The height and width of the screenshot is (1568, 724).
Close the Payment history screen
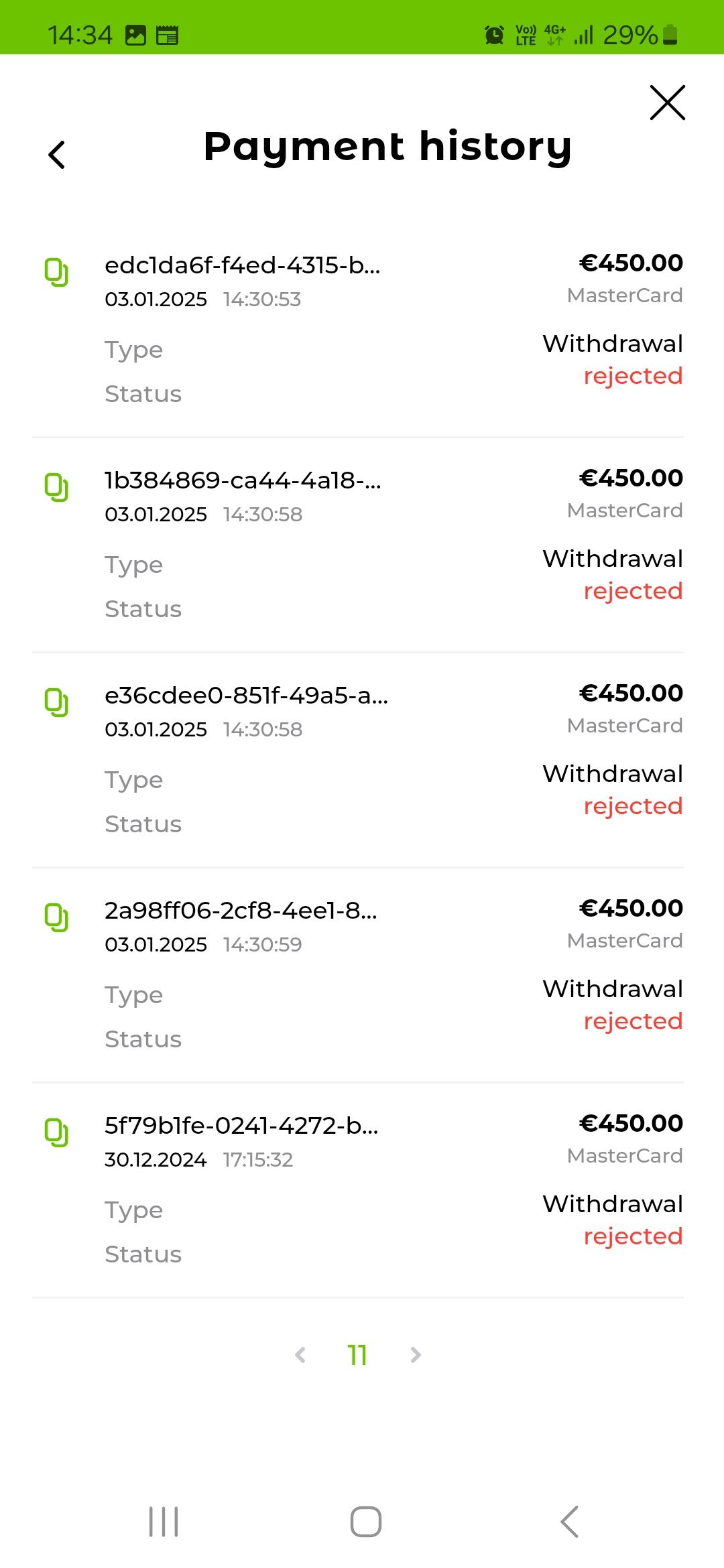pos(667,103)
